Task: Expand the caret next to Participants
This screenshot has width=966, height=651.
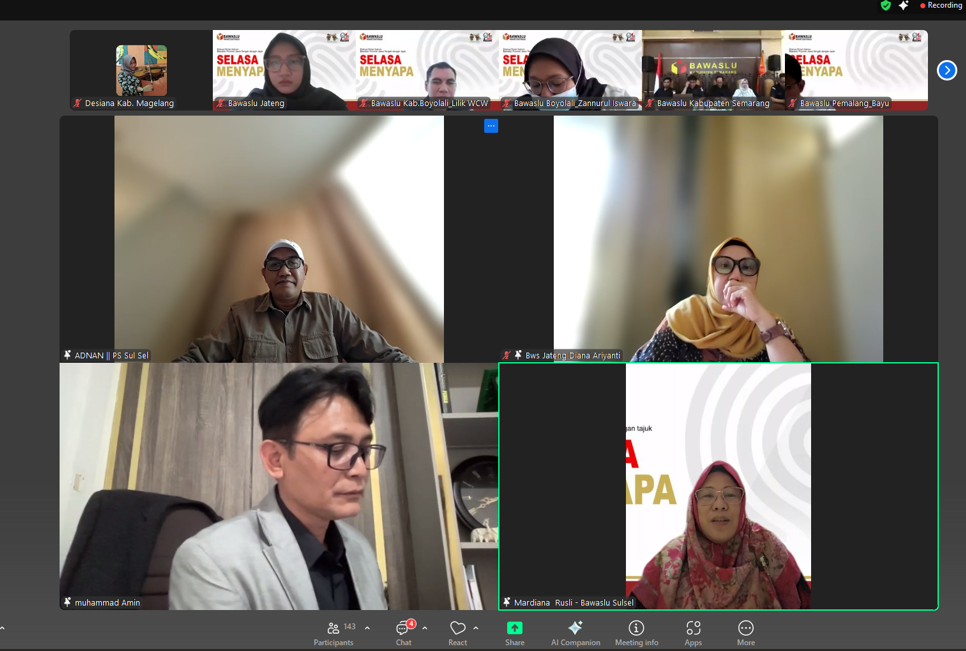Action: 367,628
